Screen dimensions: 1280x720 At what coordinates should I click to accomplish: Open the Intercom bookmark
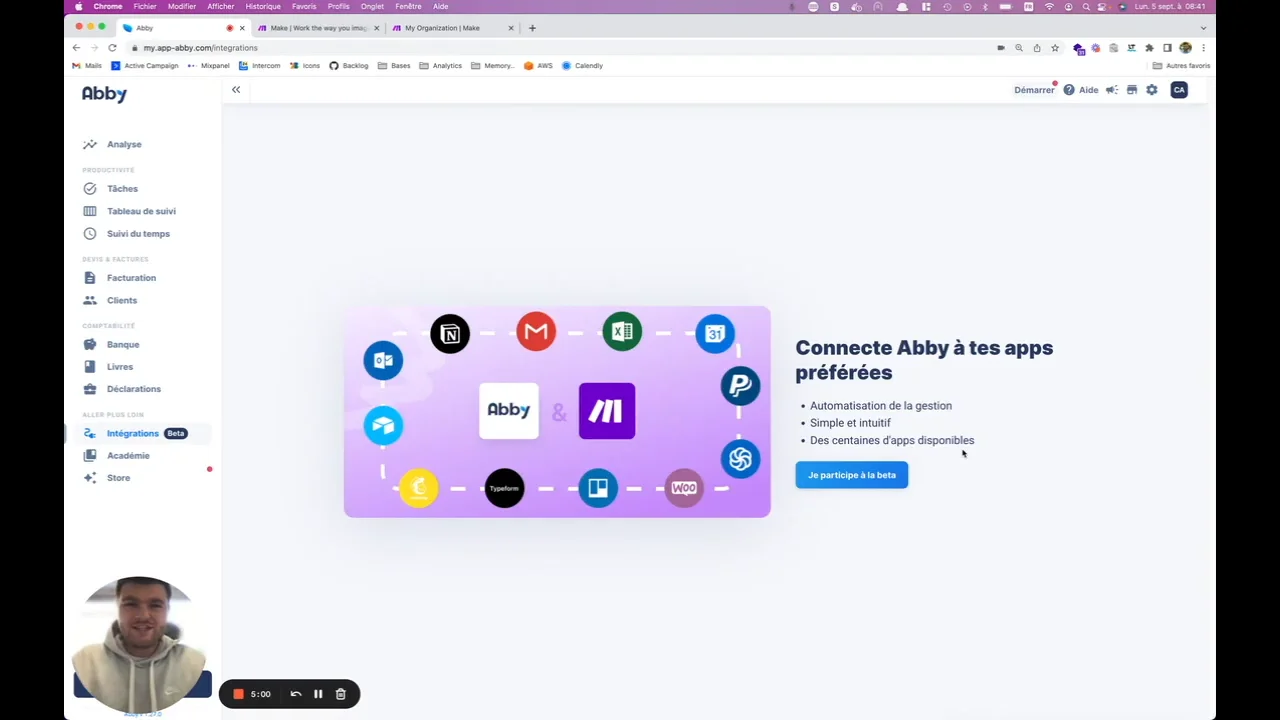tap(259, 66)
